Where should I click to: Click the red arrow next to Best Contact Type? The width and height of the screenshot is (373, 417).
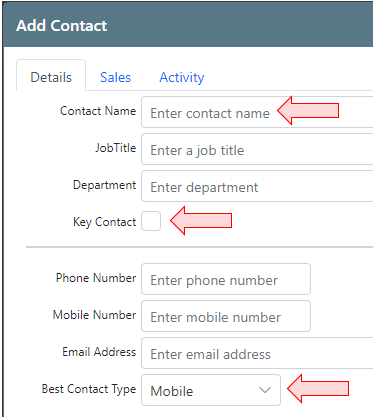click(318, 388)
